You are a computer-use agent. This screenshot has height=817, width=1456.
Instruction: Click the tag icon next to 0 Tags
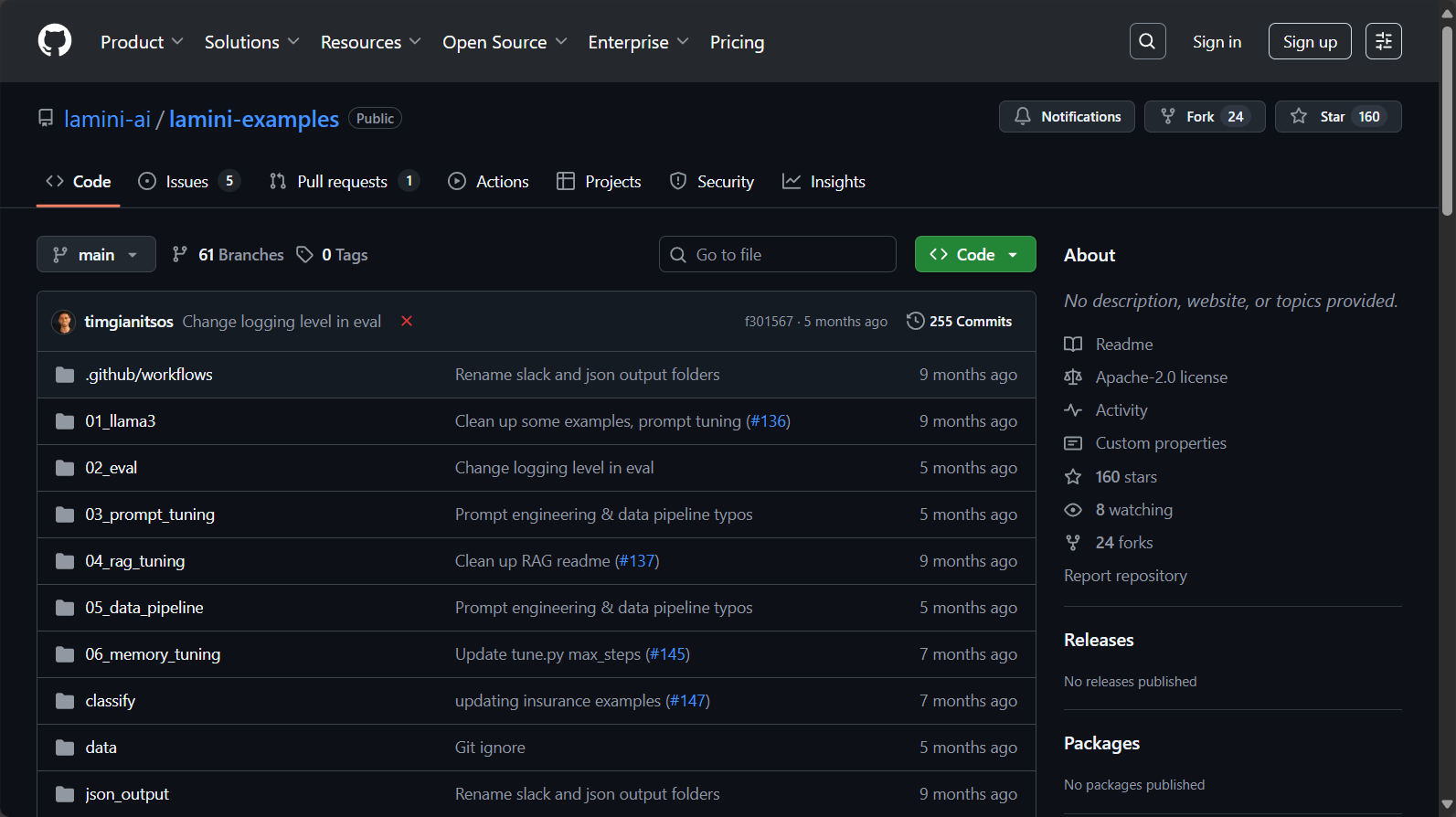(x=305, y=255)
